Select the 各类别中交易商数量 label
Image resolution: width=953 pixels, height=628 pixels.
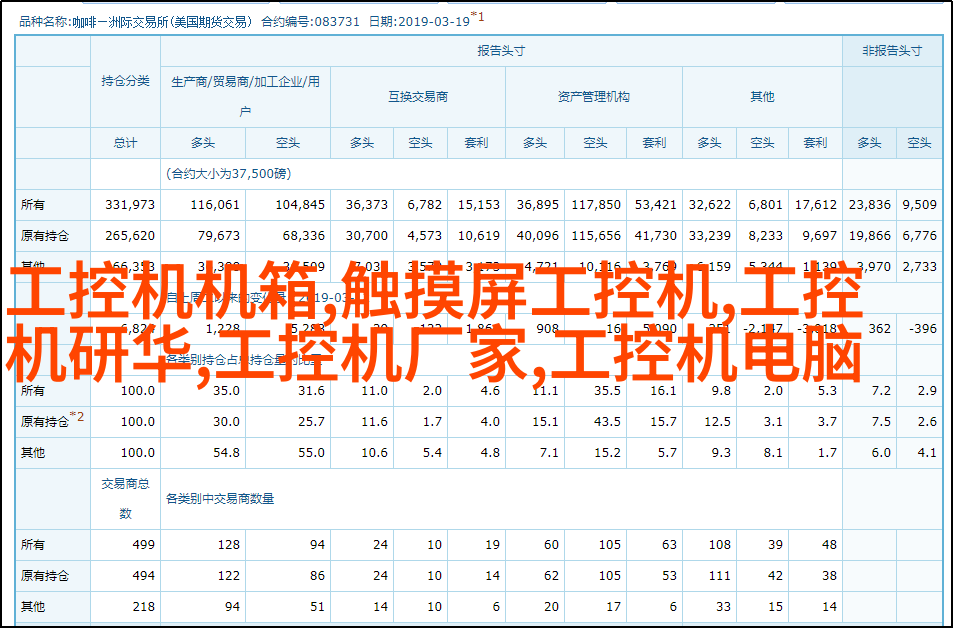220,499
